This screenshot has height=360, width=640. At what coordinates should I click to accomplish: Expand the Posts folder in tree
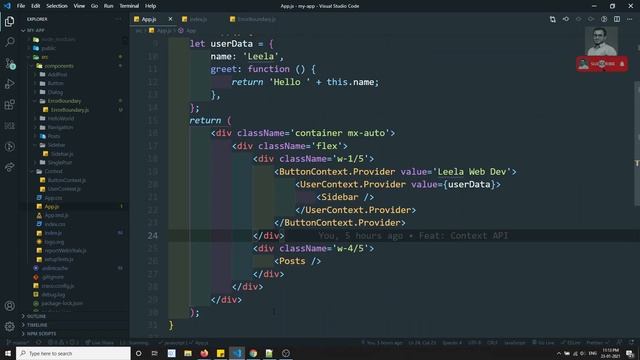pos(54,136)
